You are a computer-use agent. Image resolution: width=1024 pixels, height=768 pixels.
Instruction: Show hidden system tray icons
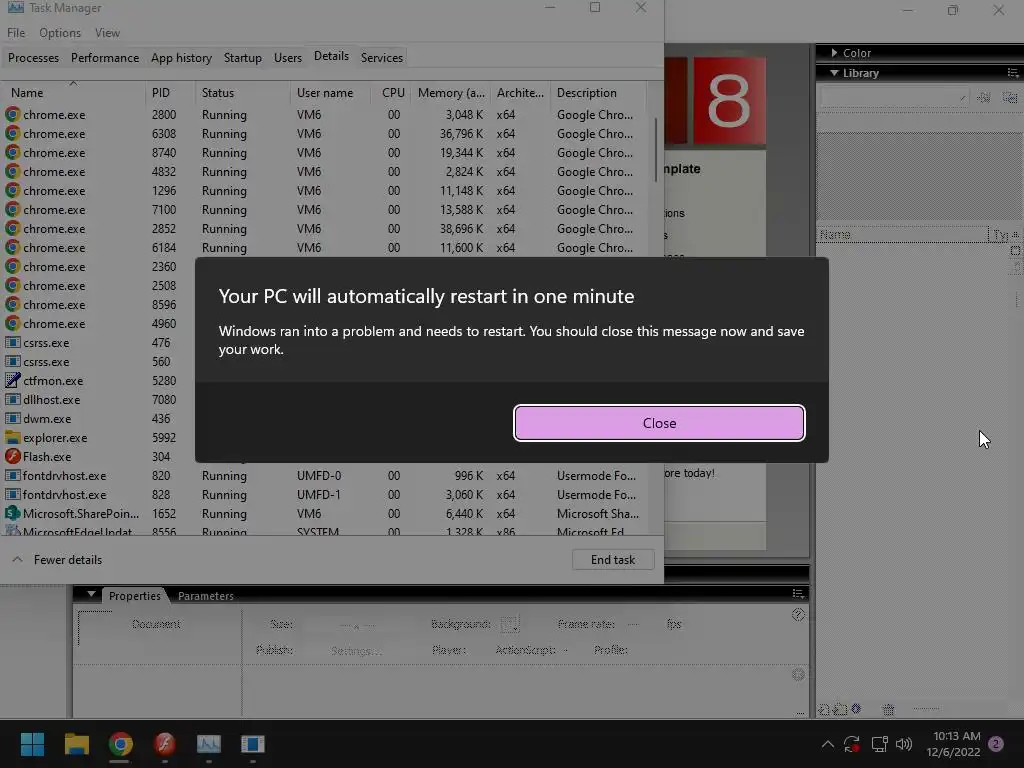click(x=827, y=744)
